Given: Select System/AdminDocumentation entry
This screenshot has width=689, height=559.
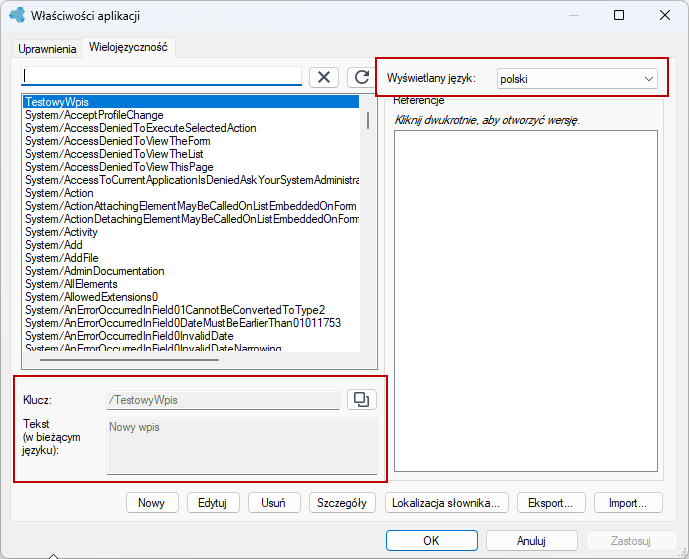Looking at the screenshot, I should click(x=191, y=271).
